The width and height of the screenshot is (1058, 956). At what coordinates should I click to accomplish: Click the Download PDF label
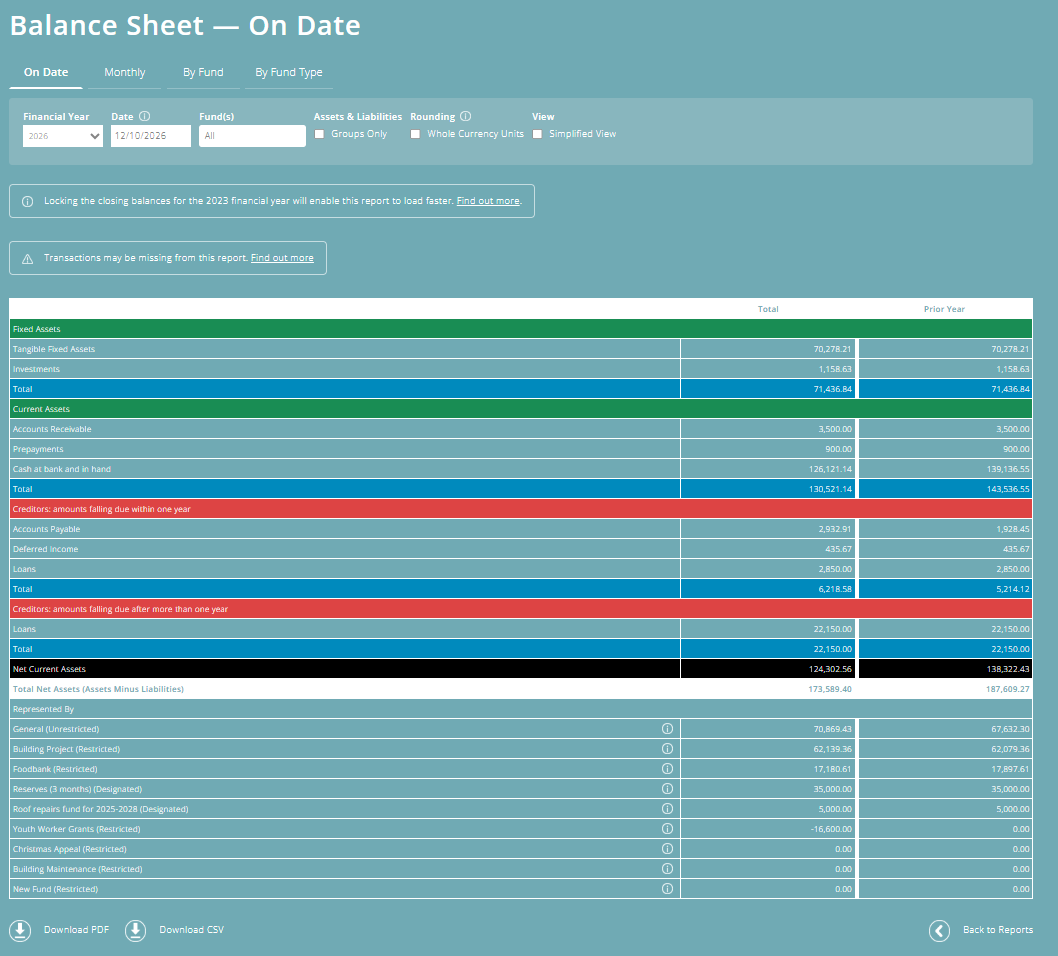tap(76, 930)
